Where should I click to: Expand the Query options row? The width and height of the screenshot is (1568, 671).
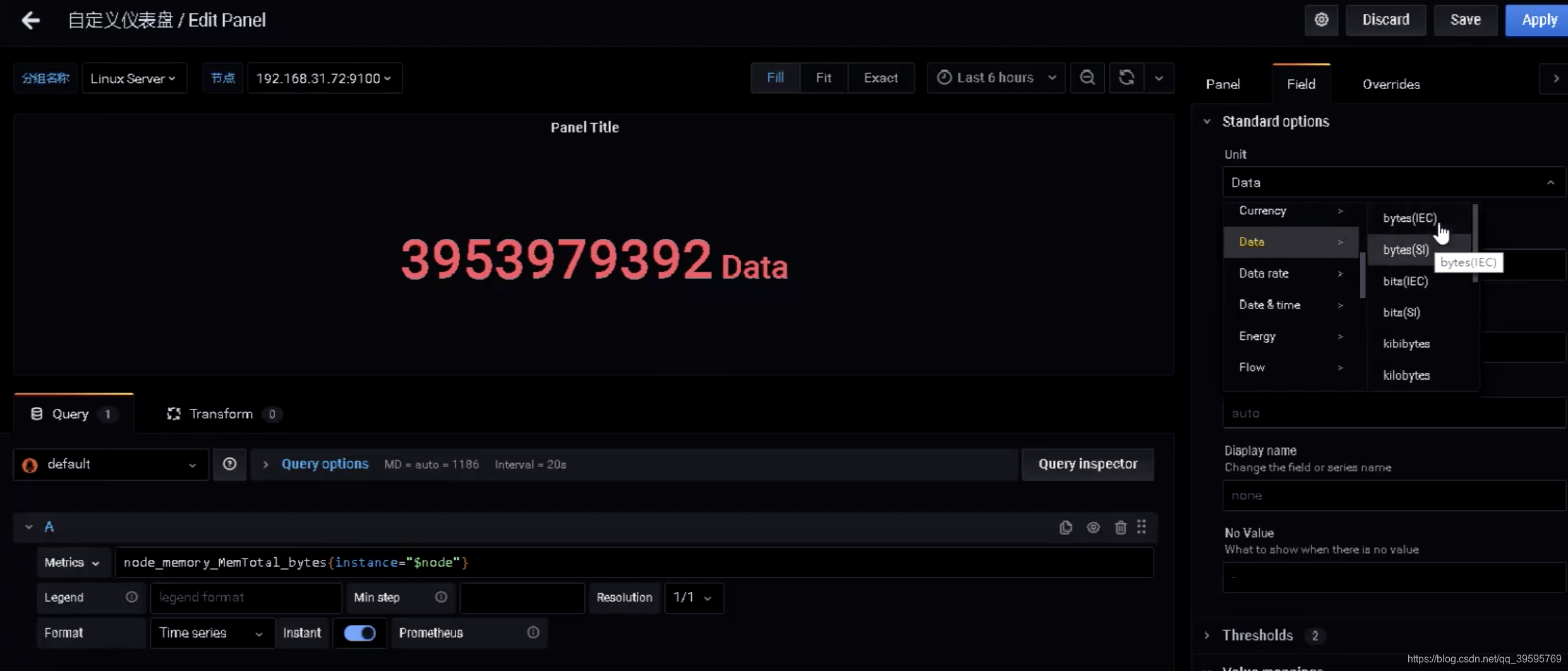[x=265, y=464]
